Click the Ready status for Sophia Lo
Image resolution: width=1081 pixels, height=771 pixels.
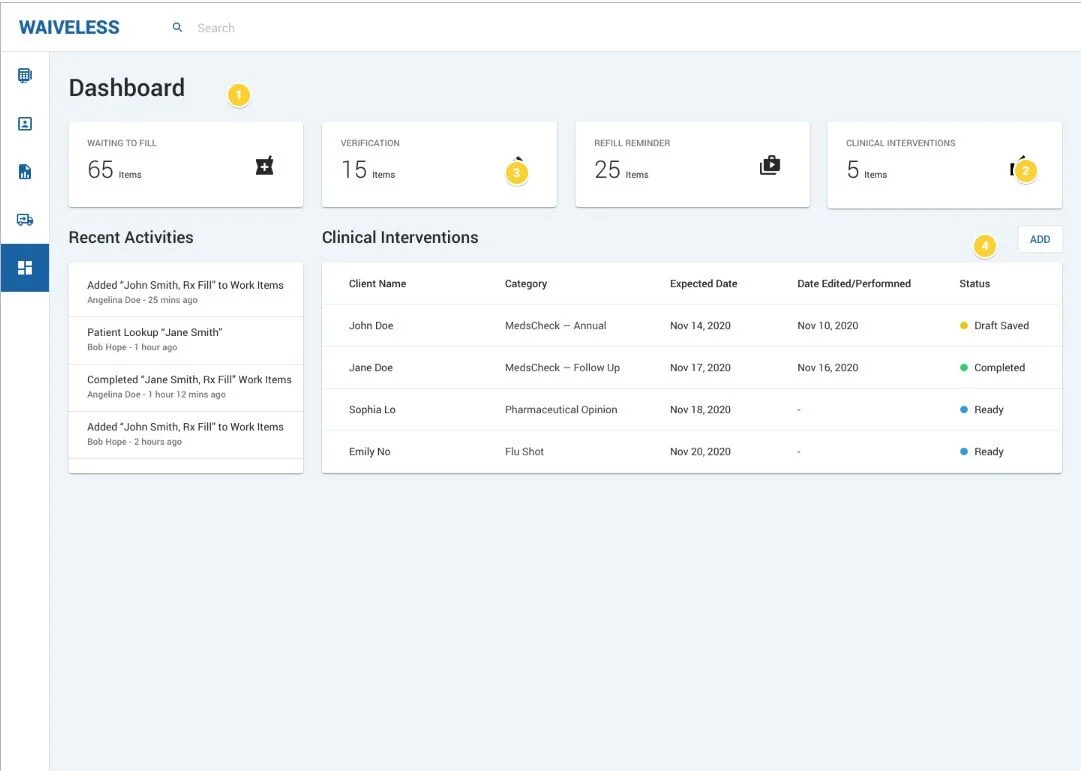point(982,410)
